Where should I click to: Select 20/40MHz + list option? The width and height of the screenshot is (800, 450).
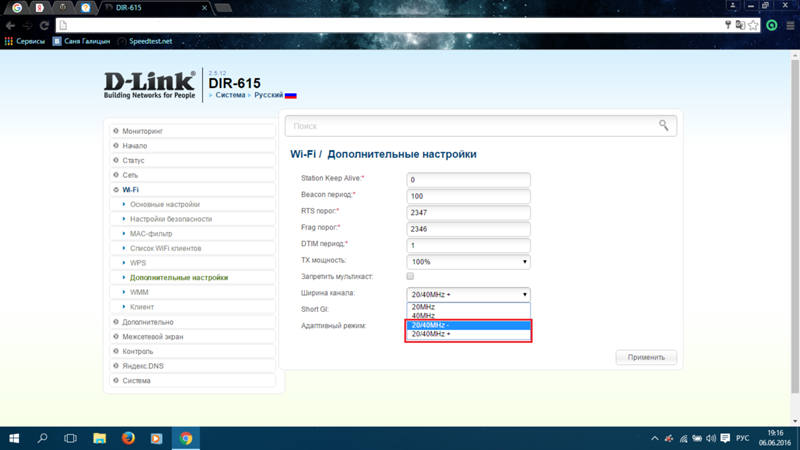[x=468, y=334]
